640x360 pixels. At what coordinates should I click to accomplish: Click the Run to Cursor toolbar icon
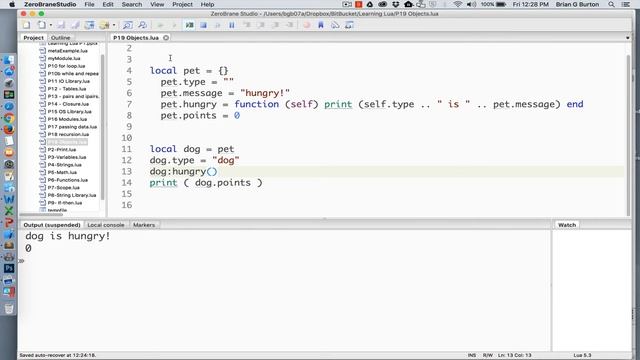tap(290, 25)
